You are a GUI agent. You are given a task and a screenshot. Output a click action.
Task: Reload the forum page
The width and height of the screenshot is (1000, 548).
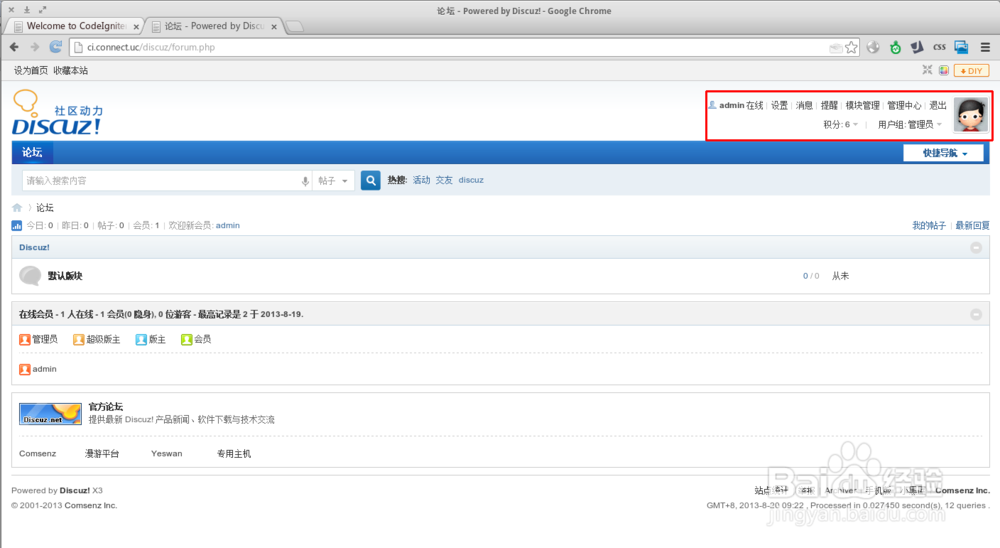pos(55,47)
